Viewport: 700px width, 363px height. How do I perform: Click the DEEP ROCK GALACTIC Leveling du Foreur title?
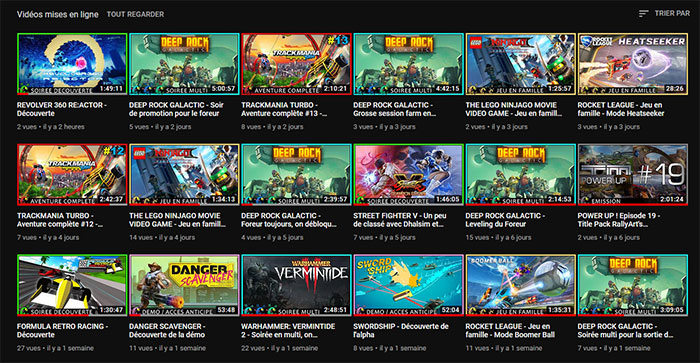point(505,220)
